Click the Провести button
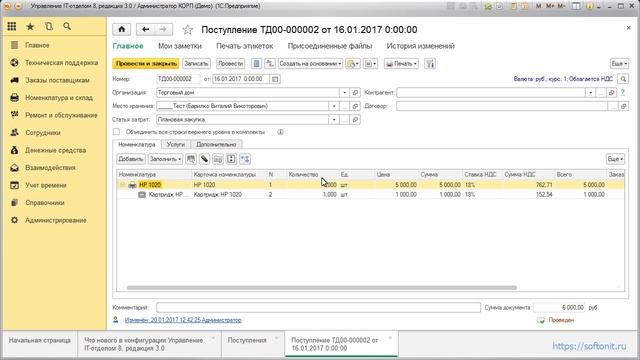Viewport: 640px width, 360px height. pos(231,64)
